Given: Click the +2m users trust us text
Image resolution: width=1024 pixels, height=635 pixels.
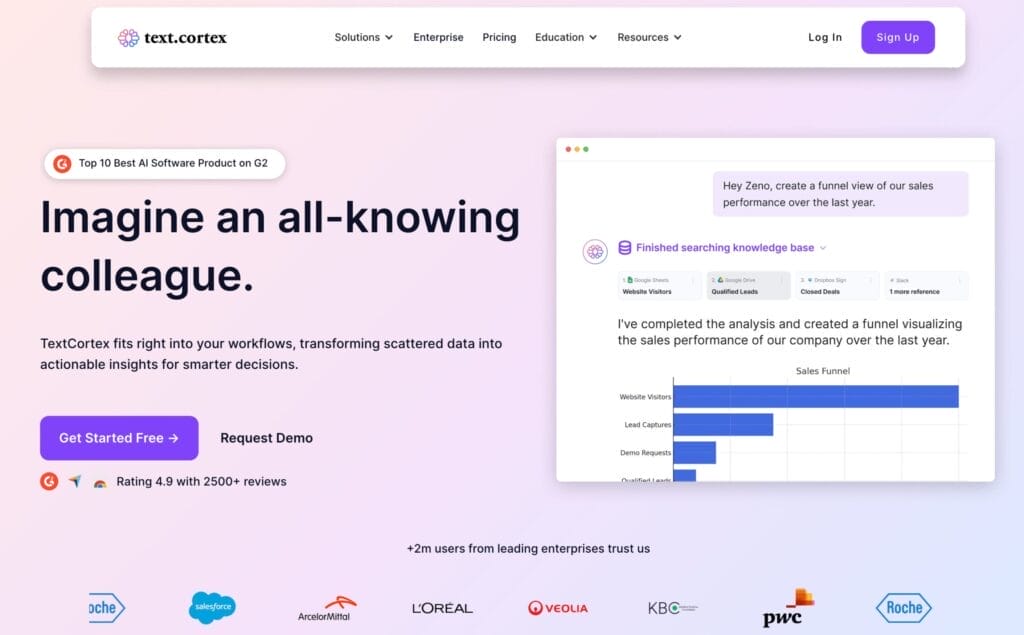Looking at the screenshot, I should (528, 549).
